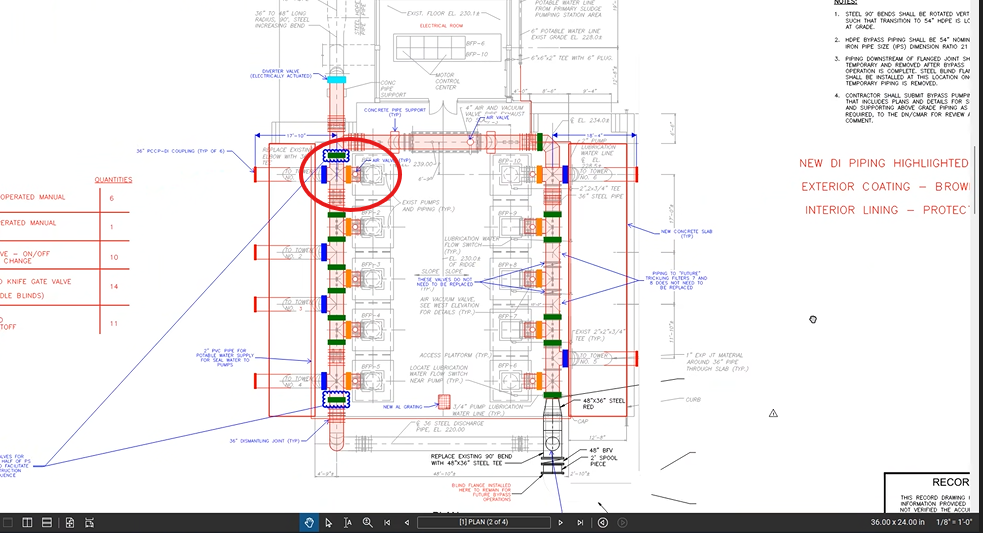Go to the previous page
983x533 pixels.
(x=406, y=522)
